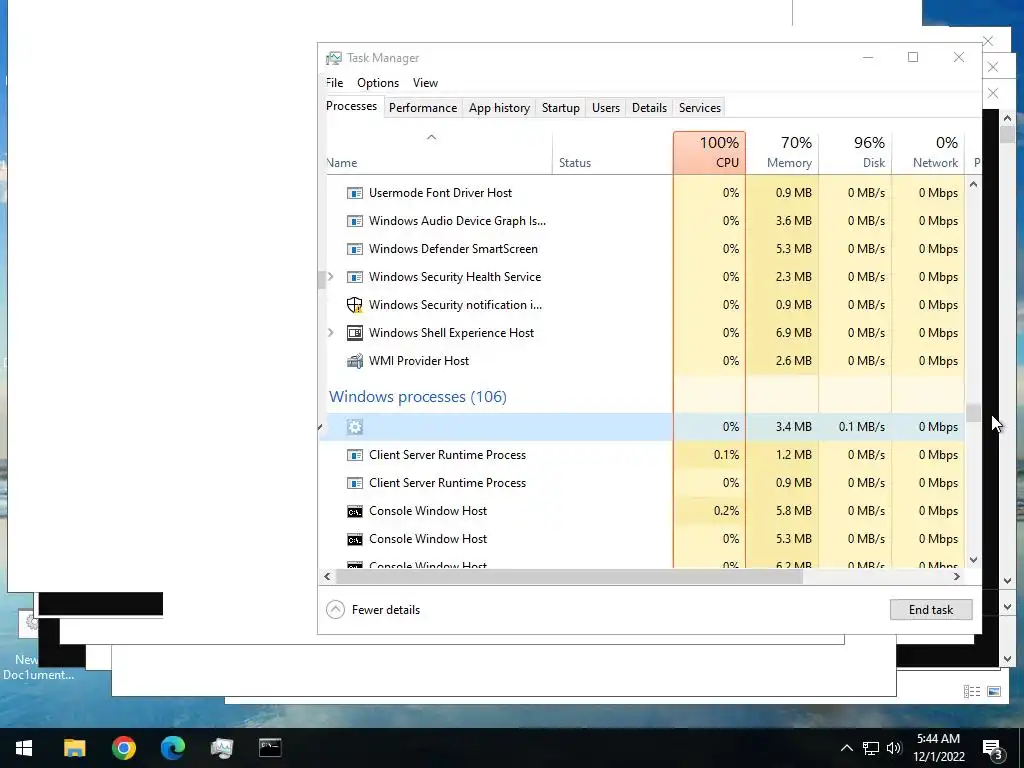Image resolution: width=1024 pixels, height=768 pixels.
Task: Launch Microsoft Edge from the taskbar
Action: (x=172, y=748)
